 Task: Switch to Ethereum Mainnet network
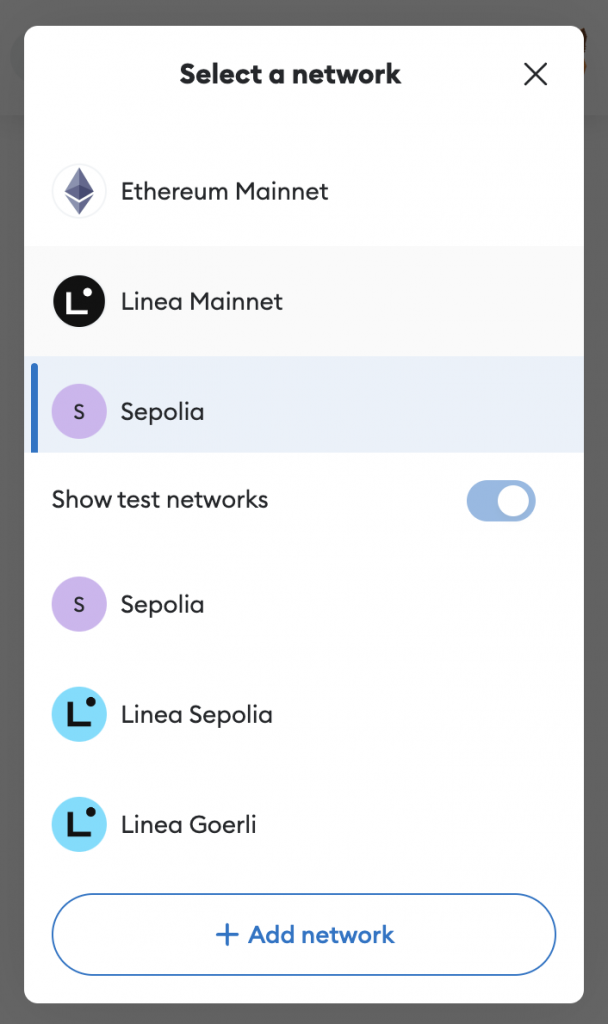pyautogui.click(x=224, y=191)
